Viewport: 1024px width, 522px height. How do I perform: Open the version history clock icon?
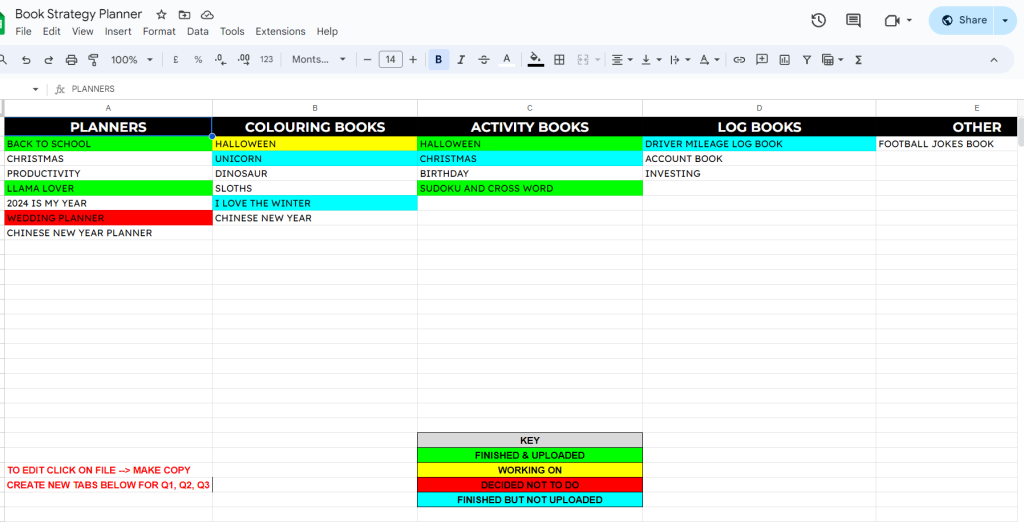818,20
